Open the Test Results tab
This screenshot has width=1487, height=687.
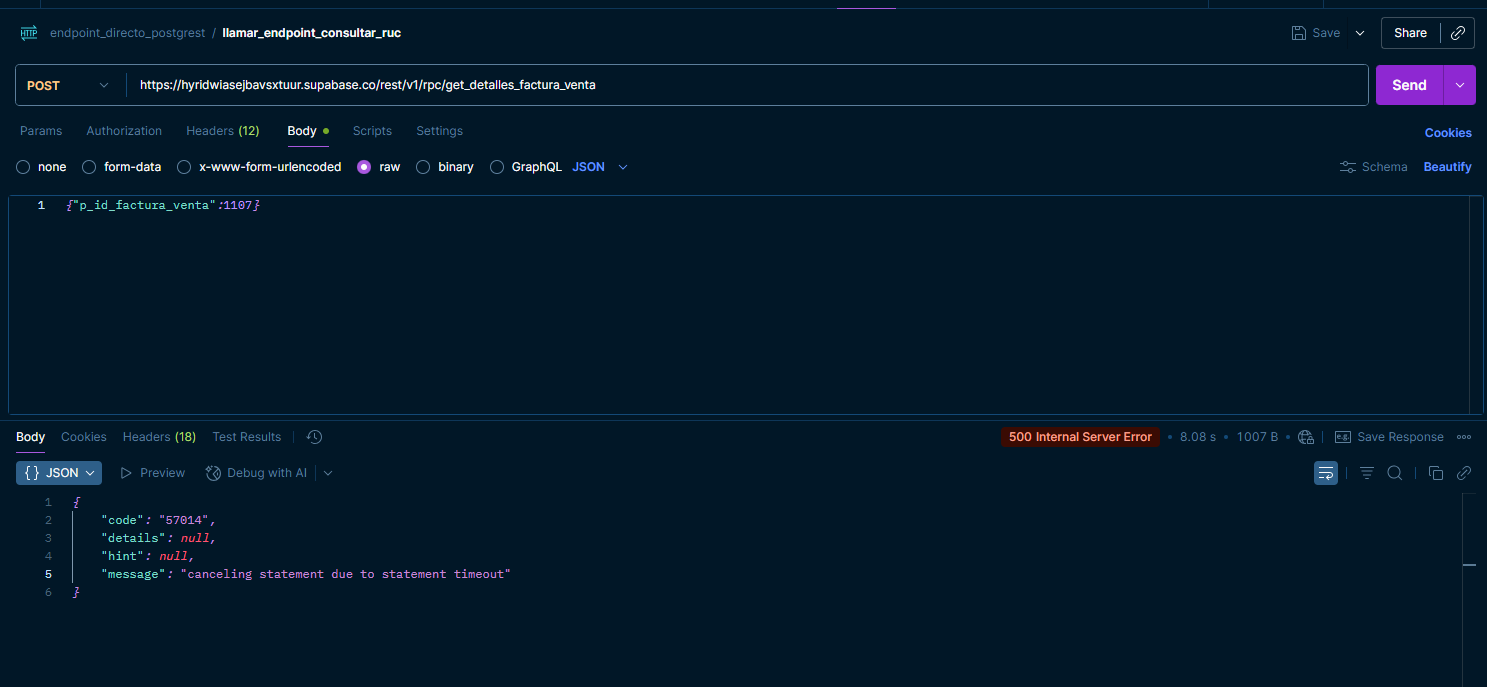(x=247, y=437)
